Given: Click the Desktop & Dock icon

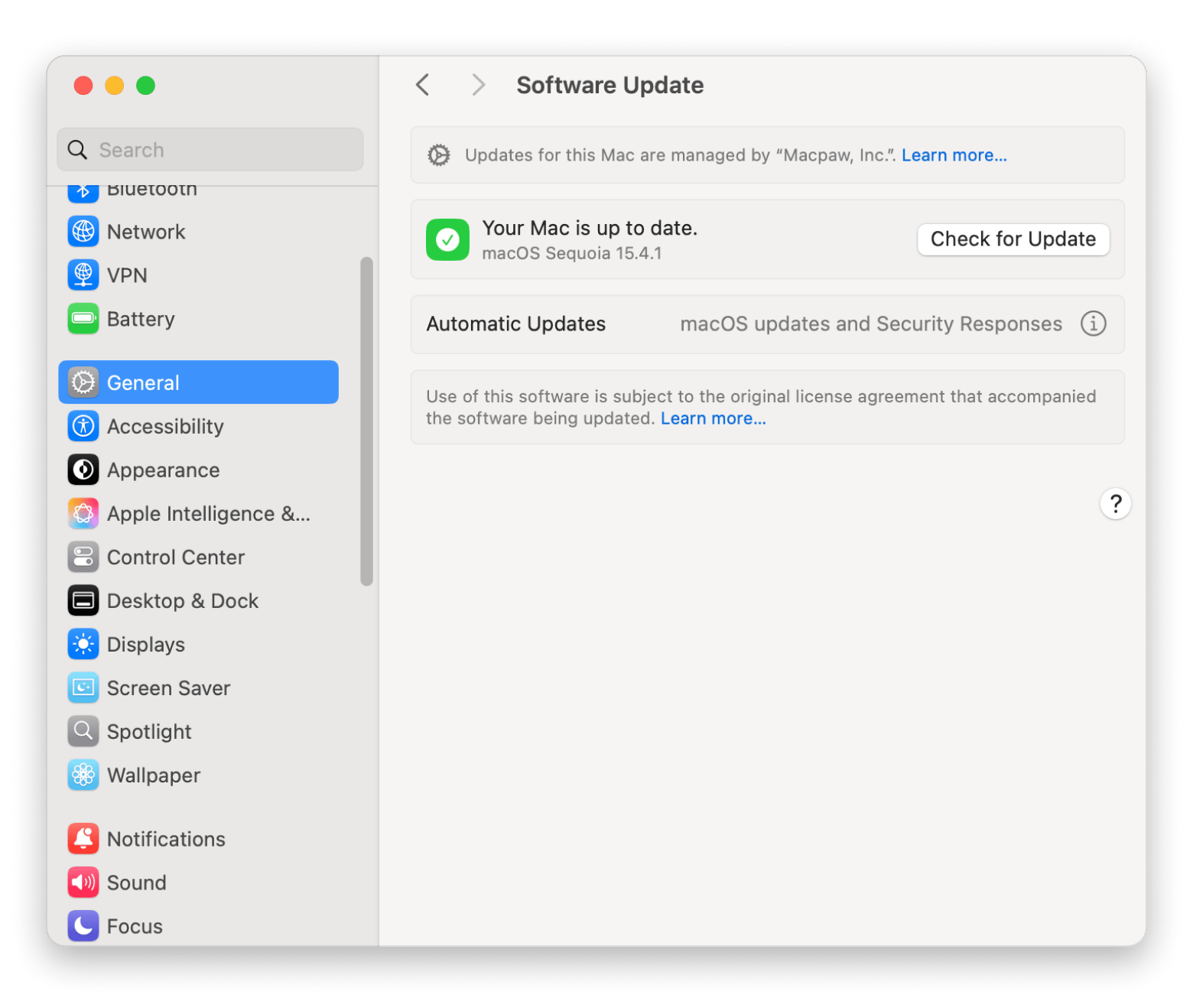Looking at the screenshot, I should tap(83, 600).
